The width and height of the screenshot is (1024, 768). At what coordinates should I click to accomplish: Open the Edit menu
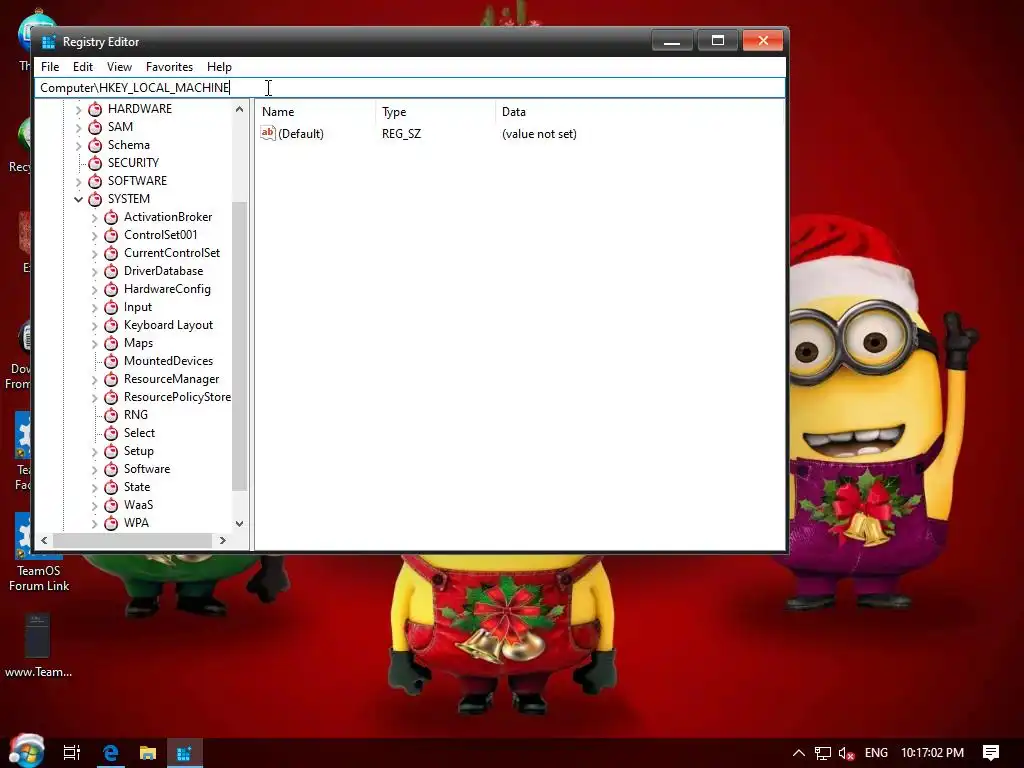(83, 67)
